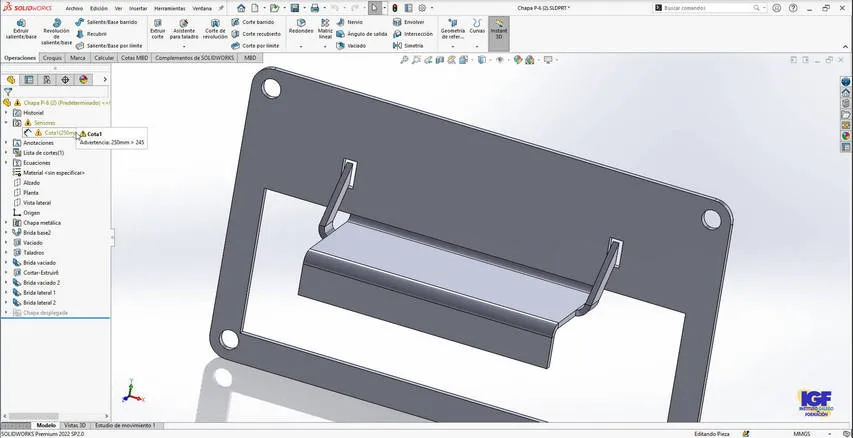
Task: Open the Curvas dropdown arrow
Action: click(x=477, y=47)
